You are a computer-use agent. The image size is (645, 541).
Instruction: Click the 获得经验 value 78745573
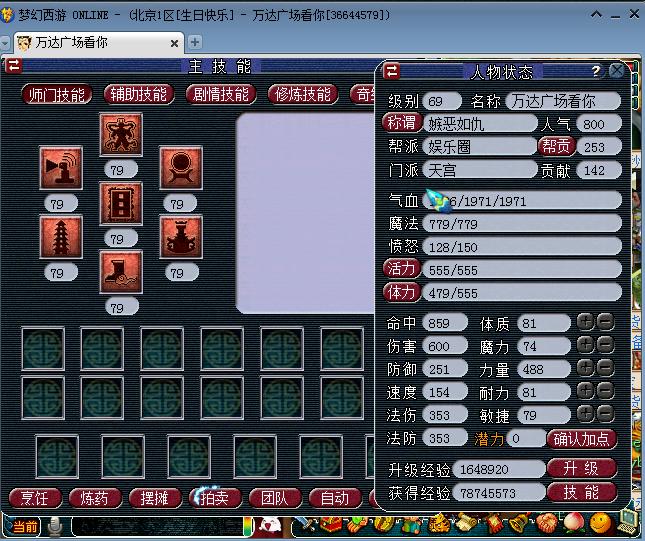click(x=499, y=492)
